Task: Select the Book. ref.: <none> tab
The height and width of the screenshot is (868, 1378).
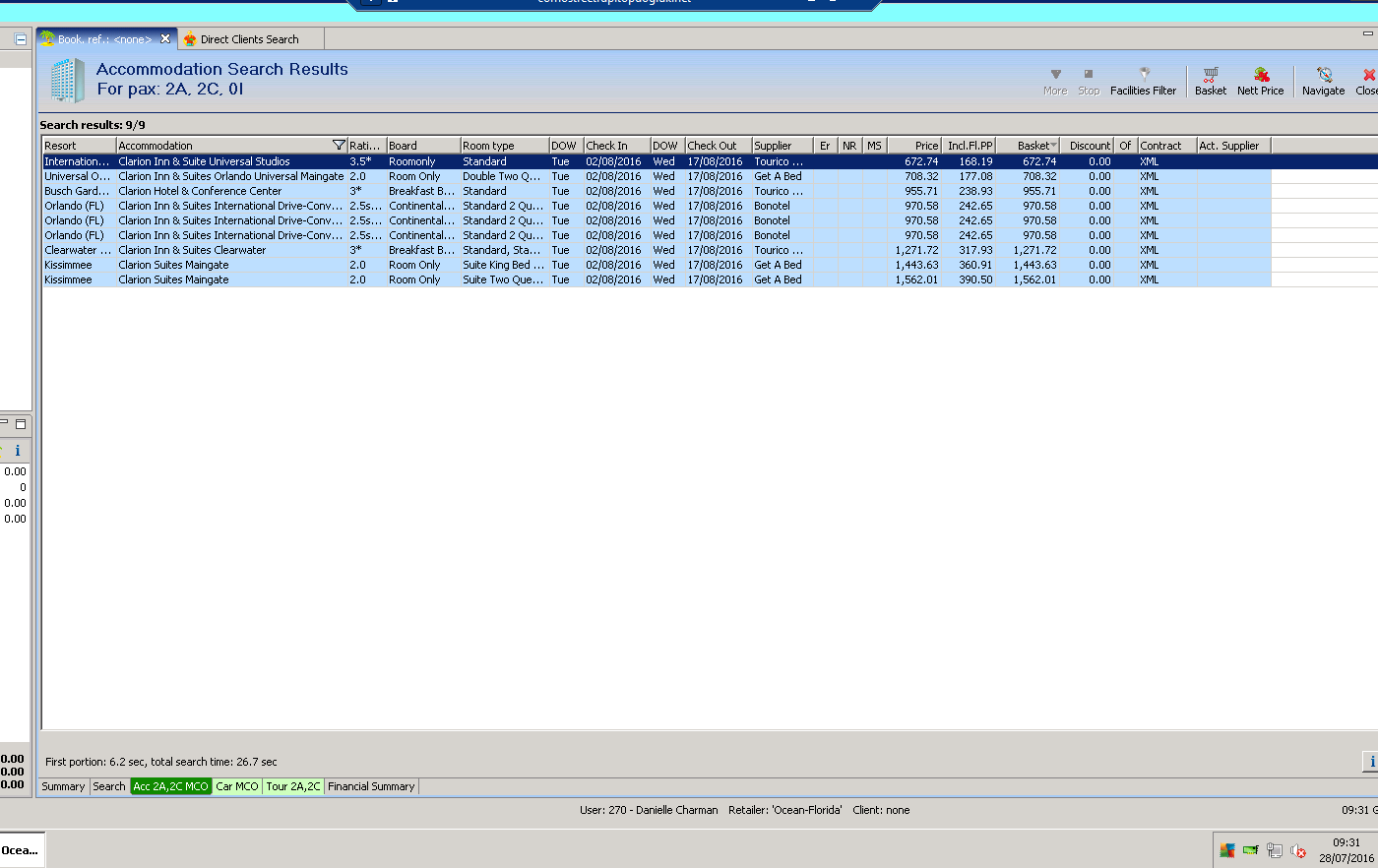Action: [x=104, y=39]
